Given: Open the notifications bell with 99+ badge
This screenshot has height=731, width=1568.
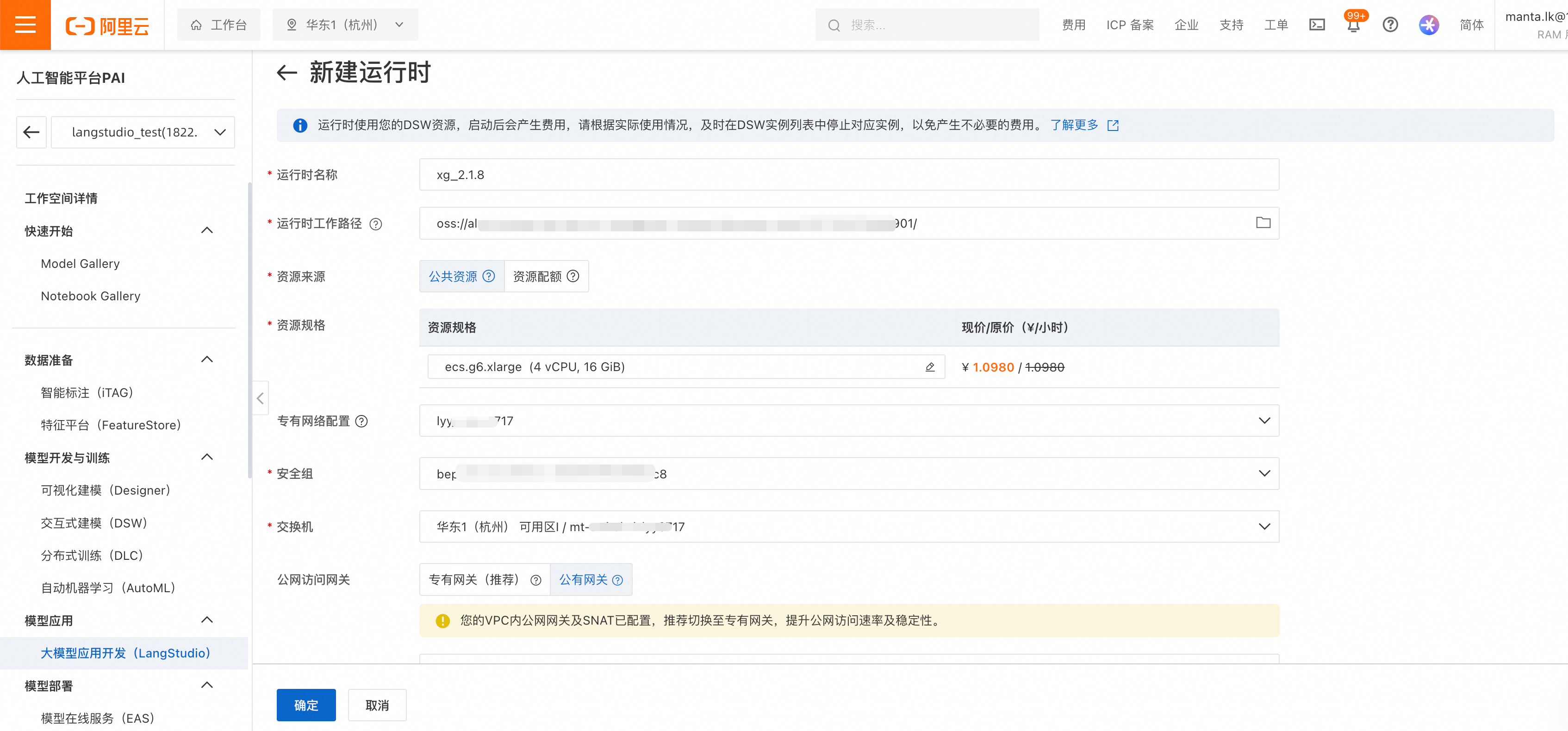Looking at the screenshot, I should click(x=1353, y=25).
